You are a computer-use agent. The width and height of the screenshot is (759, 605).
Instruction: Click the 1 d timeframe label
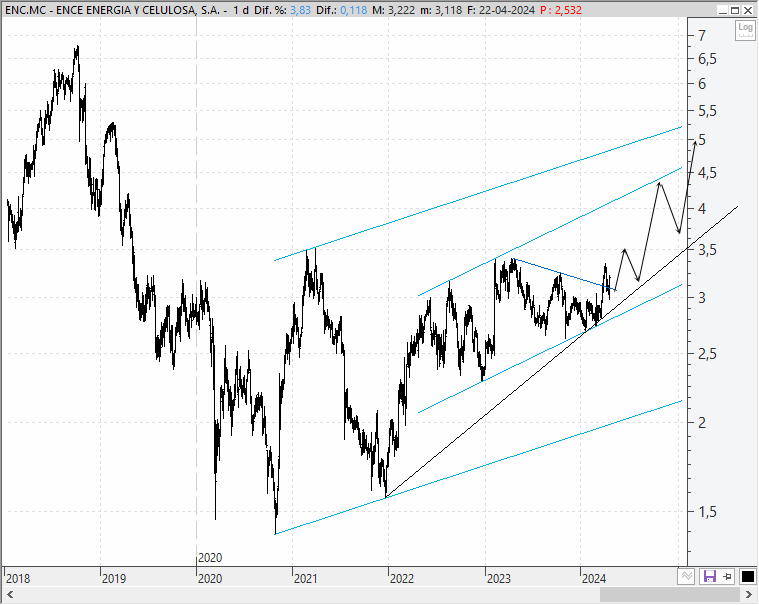[x=241, y=10]
